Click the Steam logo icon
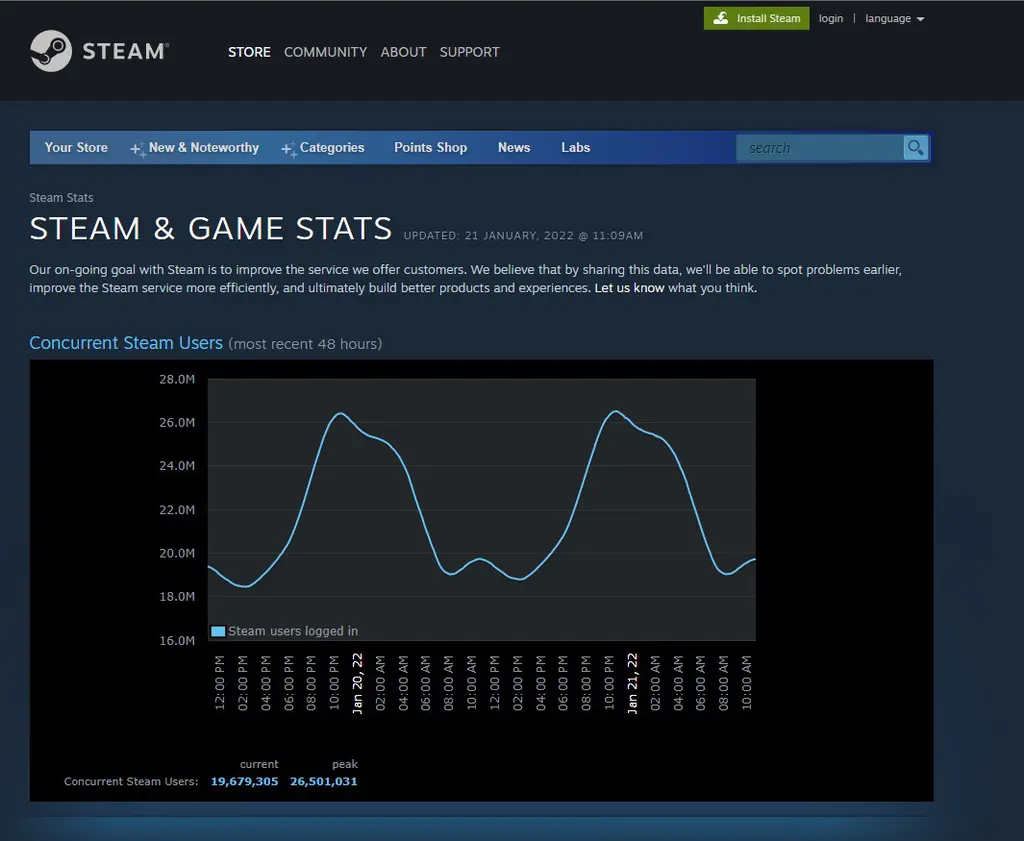1024x841 pixels. (x=51, y=51)
